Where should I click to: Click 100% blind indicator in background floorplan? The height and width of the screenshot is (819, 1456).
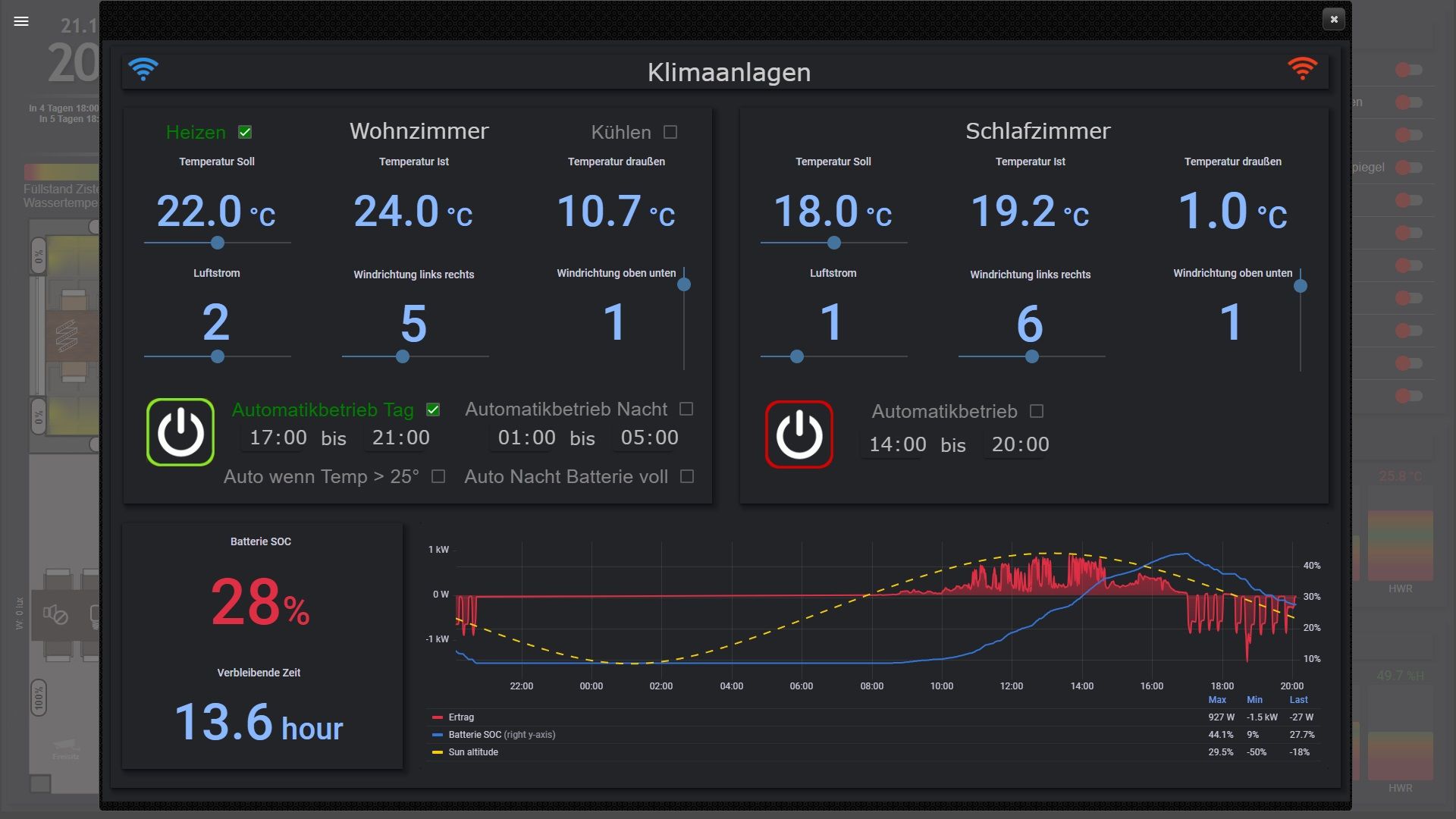click(x=39, y=698)
